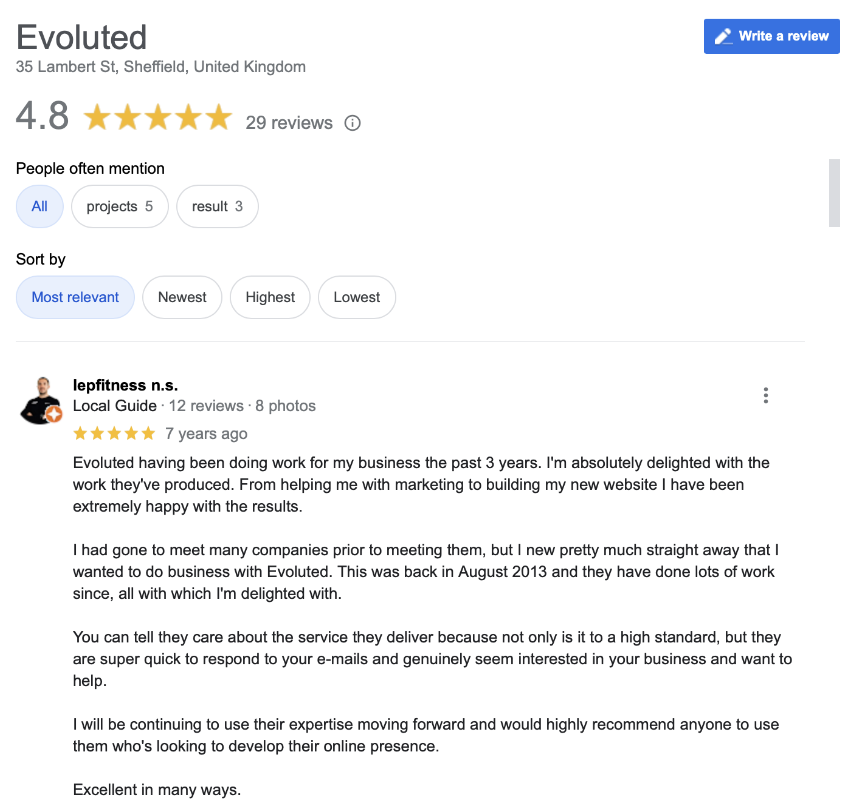Viewport: 862px width, 806px height.
Task: Filter reviews mentioning "projects"
Action: (x=119, y=207)
